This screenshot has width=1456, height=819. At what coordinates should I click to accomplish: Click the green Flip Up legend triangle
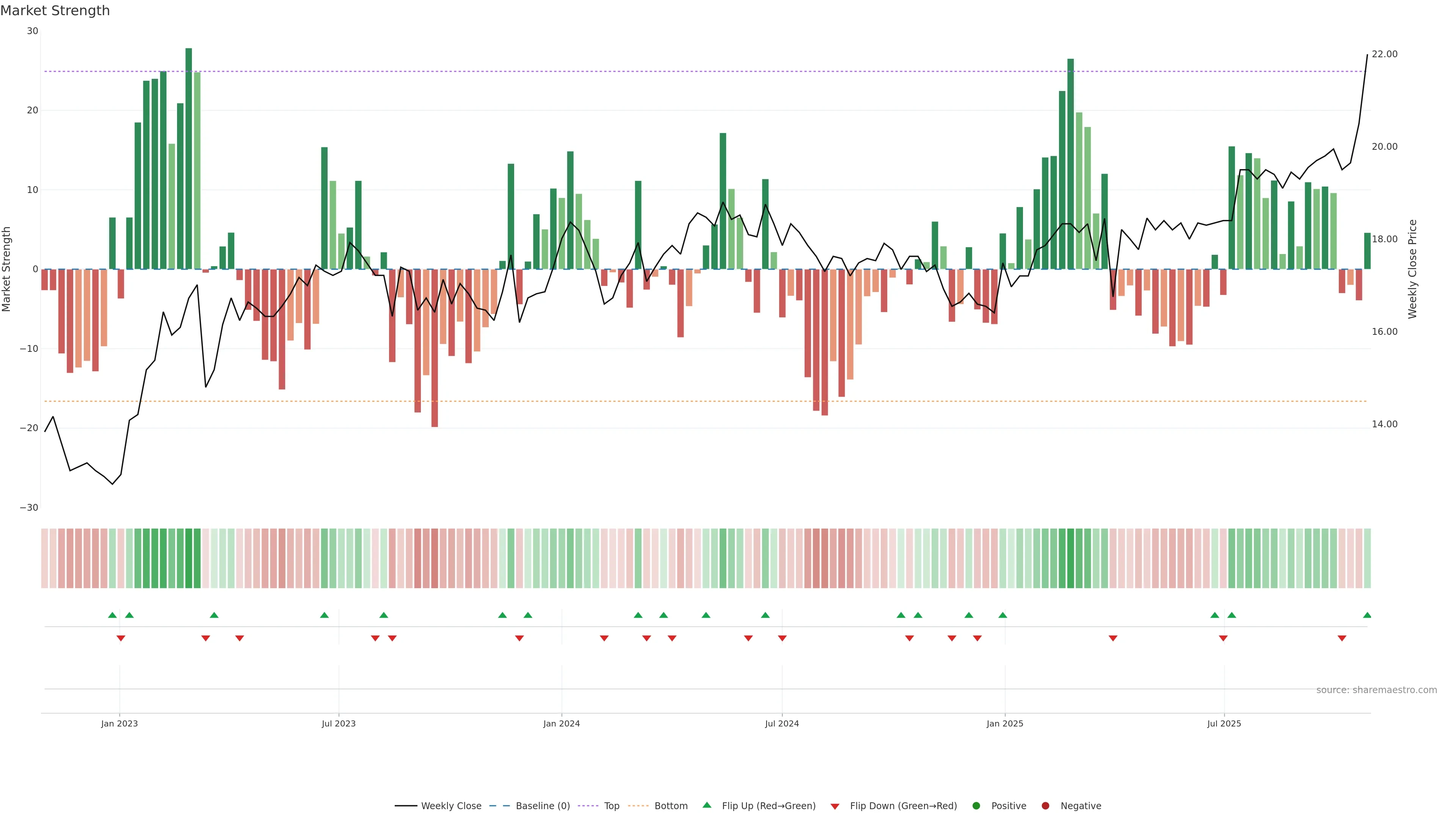[x=706, y=805]
